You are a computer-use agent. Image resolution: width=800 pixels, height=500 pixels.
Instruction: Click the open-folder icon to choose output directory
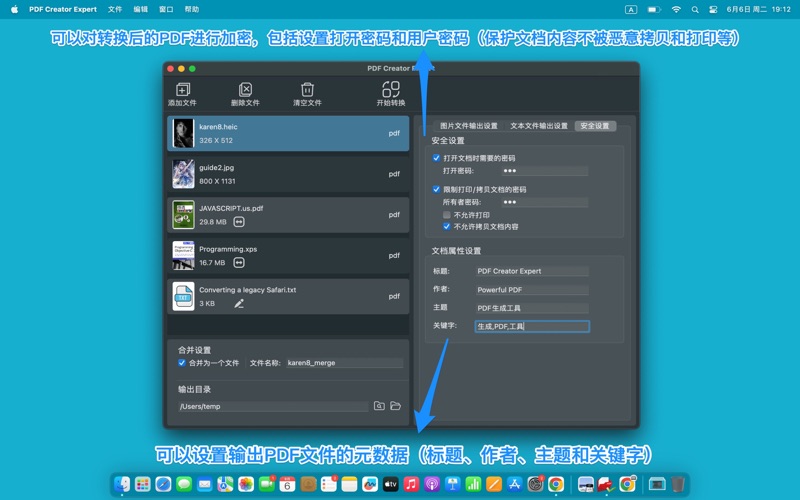click(395, 406)
